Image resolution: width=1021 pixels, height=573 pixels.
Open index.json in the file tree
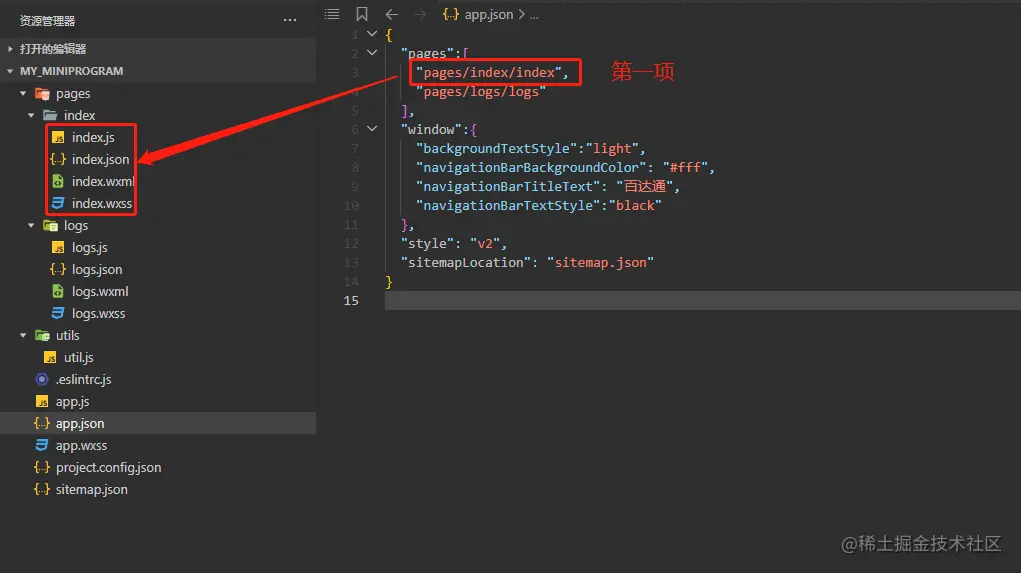click(x=100, y=159)
